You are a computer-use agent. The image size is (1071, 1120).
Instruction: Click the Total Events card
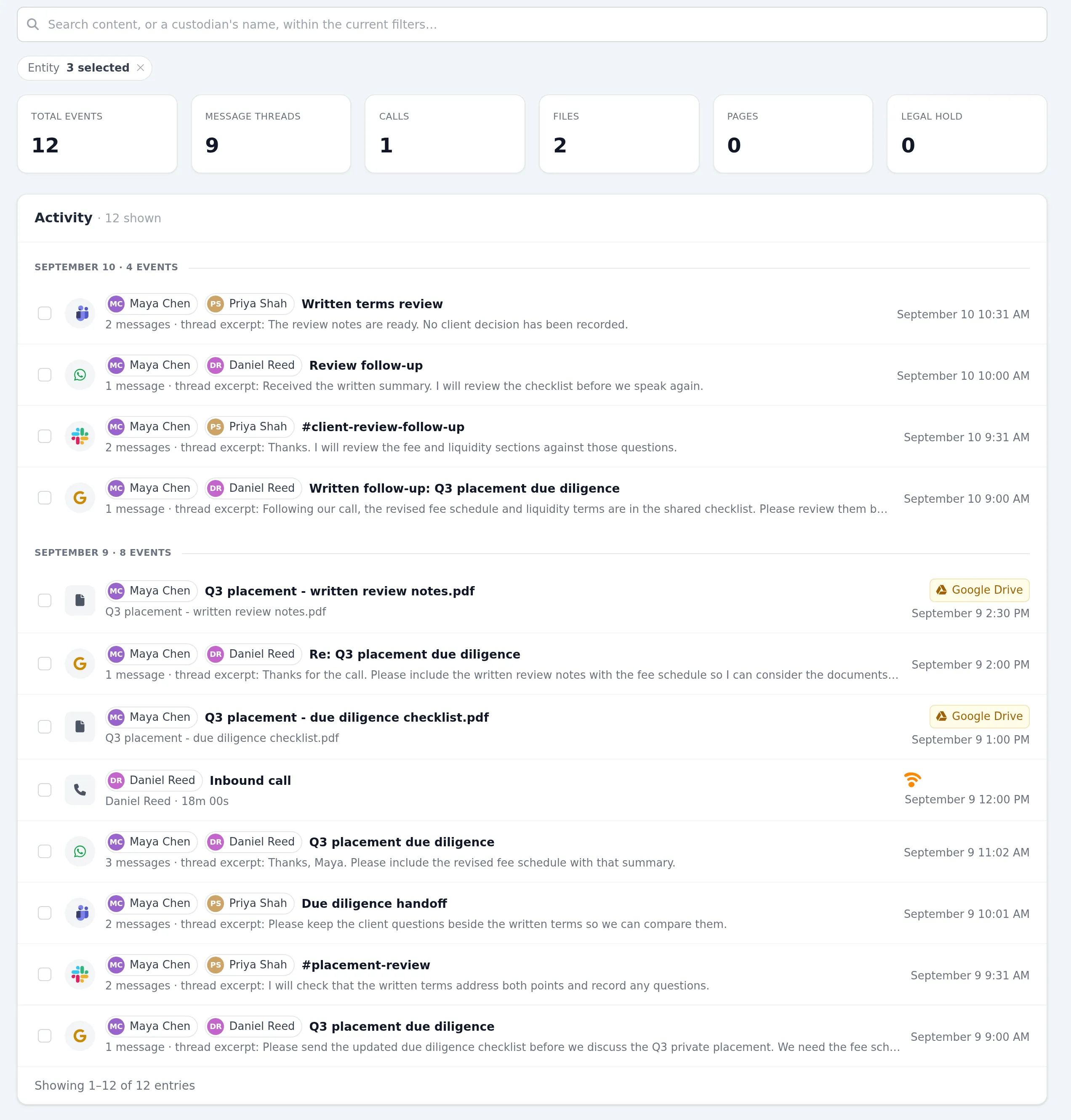[97, 134]
